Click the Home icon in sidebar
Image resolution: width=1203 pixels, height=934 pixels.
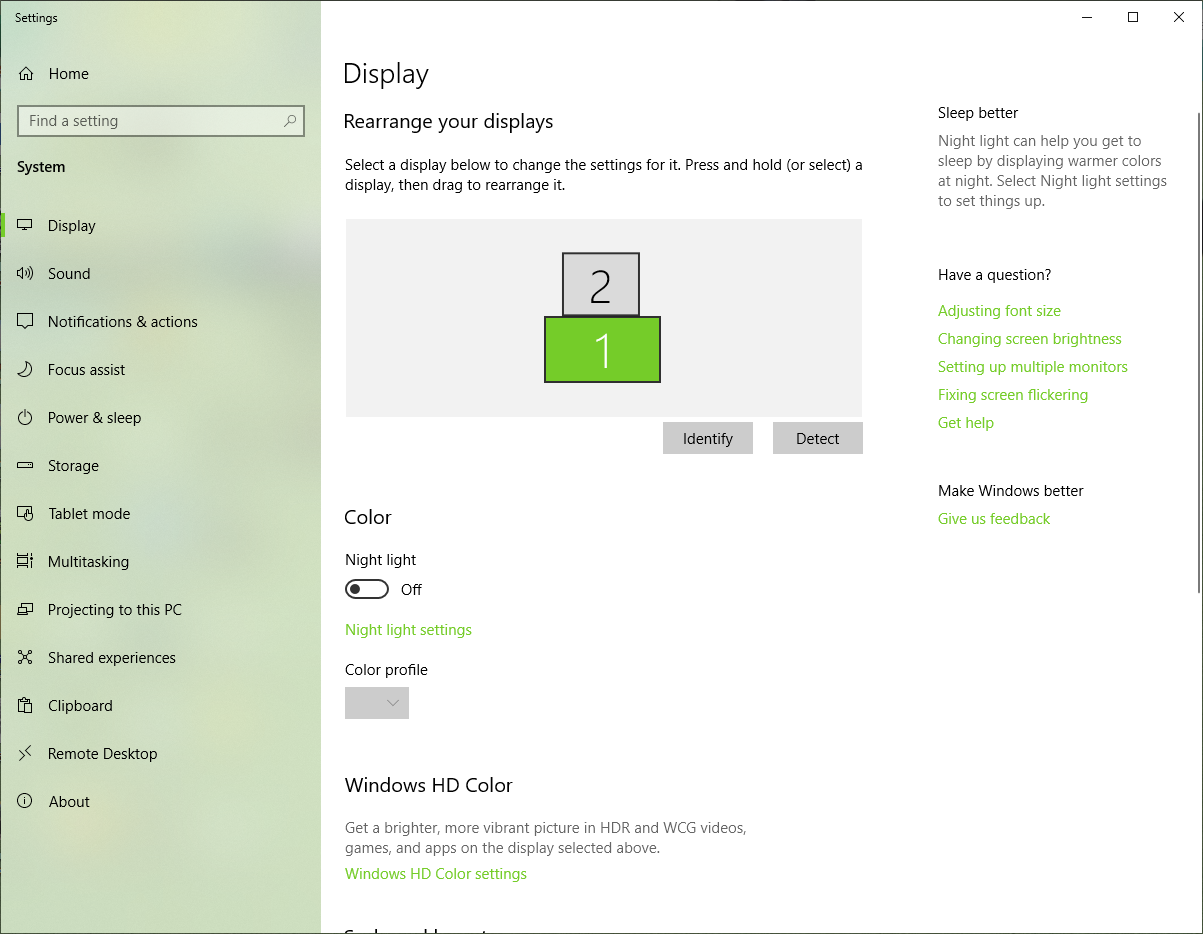tap(26, 74)
